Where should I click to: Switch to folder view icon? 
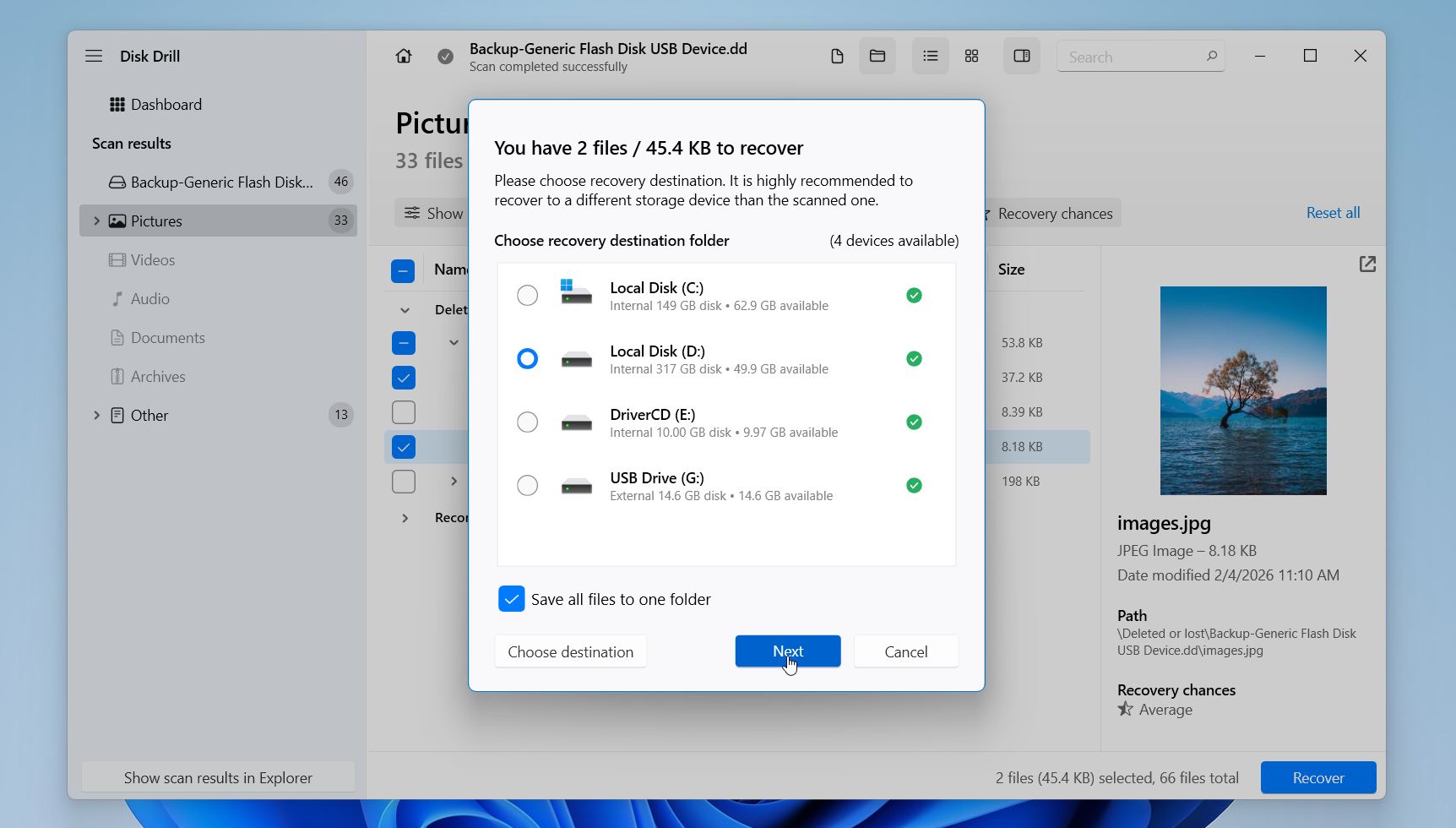click(877, 56)
